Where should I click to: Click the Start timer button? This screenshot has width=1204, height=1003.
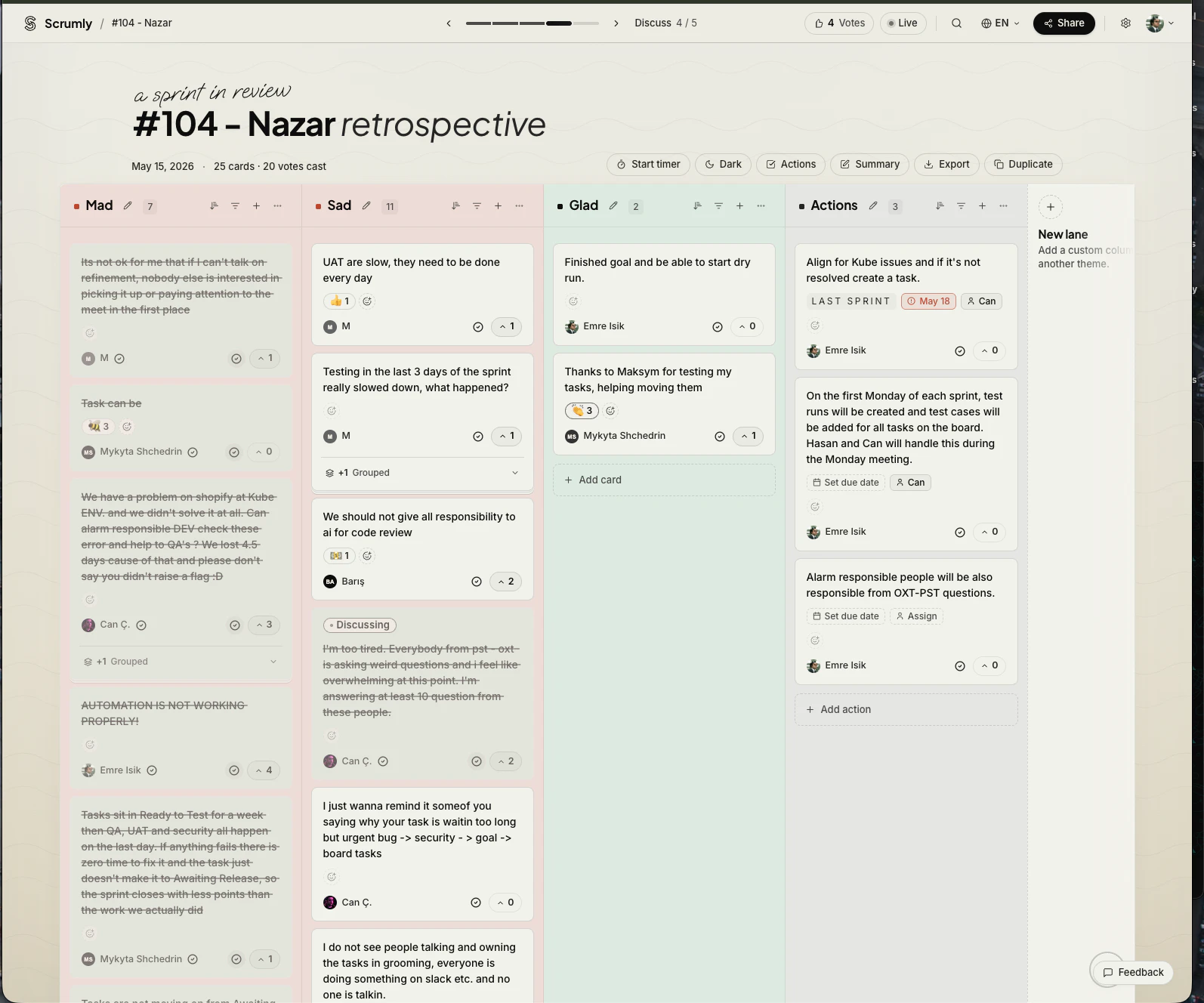click(x=648, y=165)
